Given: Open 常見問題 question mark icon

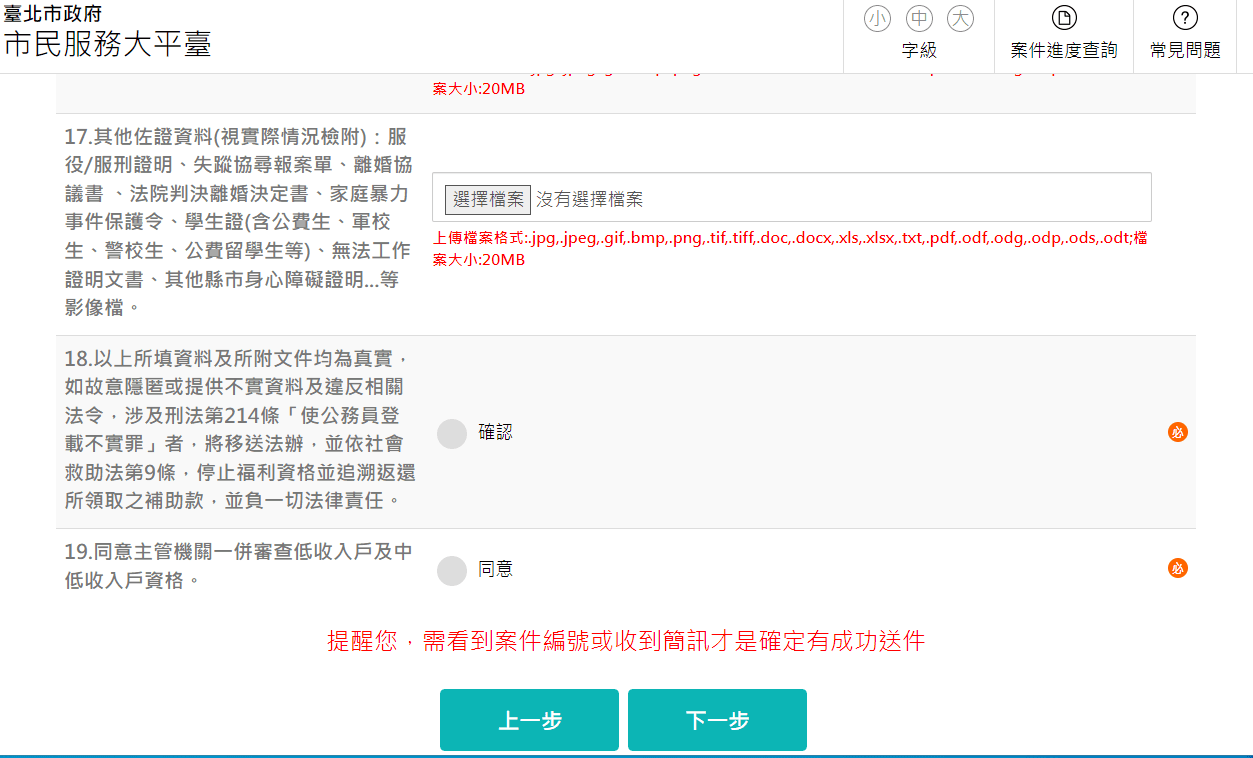Looking at the screenshot, I should click(1185, 18).
